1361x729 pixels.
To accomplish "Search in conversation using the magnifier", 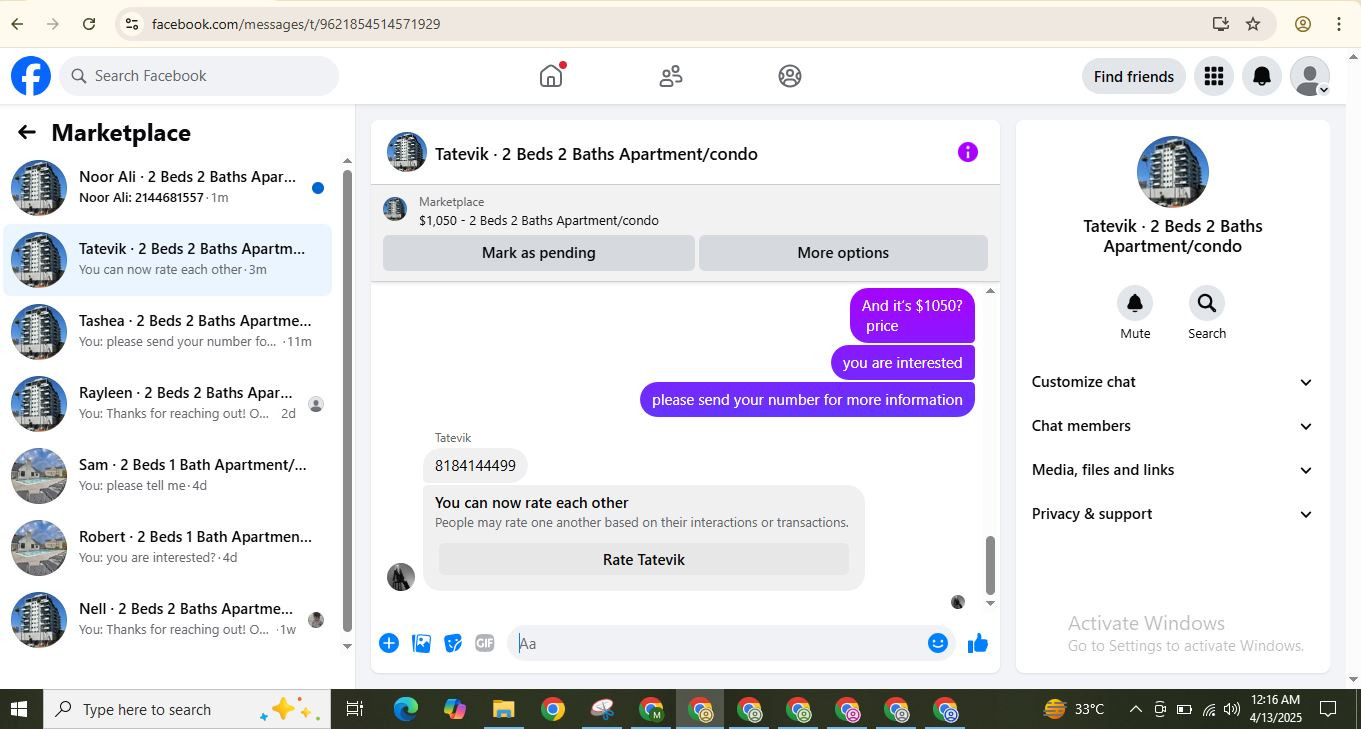I will (1207, 303).
